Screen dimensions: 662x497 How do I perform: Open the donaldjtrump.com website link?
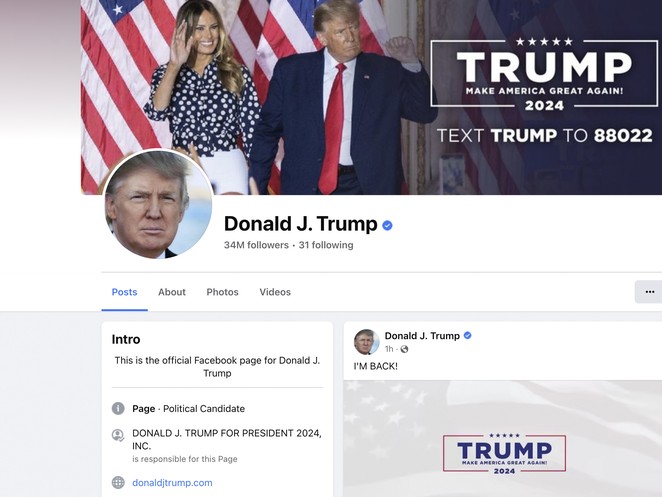click(172, 483)
